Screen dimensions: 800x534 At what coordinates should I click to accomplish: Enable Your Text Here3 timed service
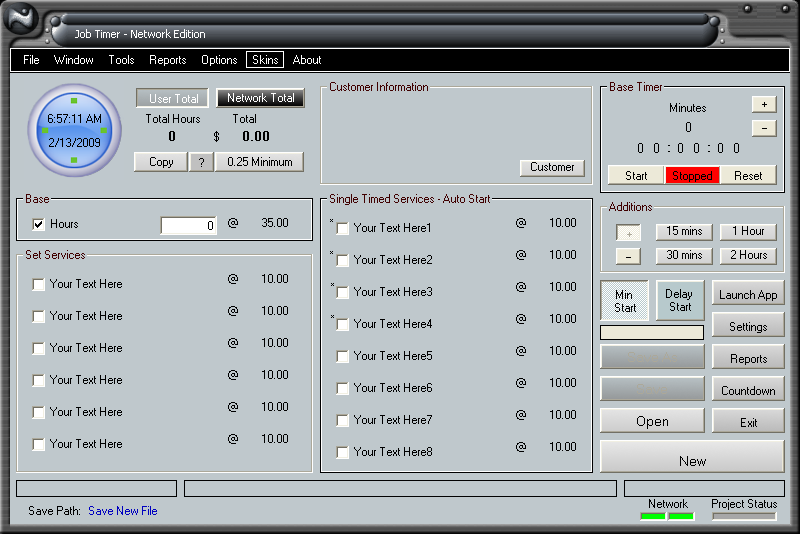pyautogui.click(x=342, y=292)
